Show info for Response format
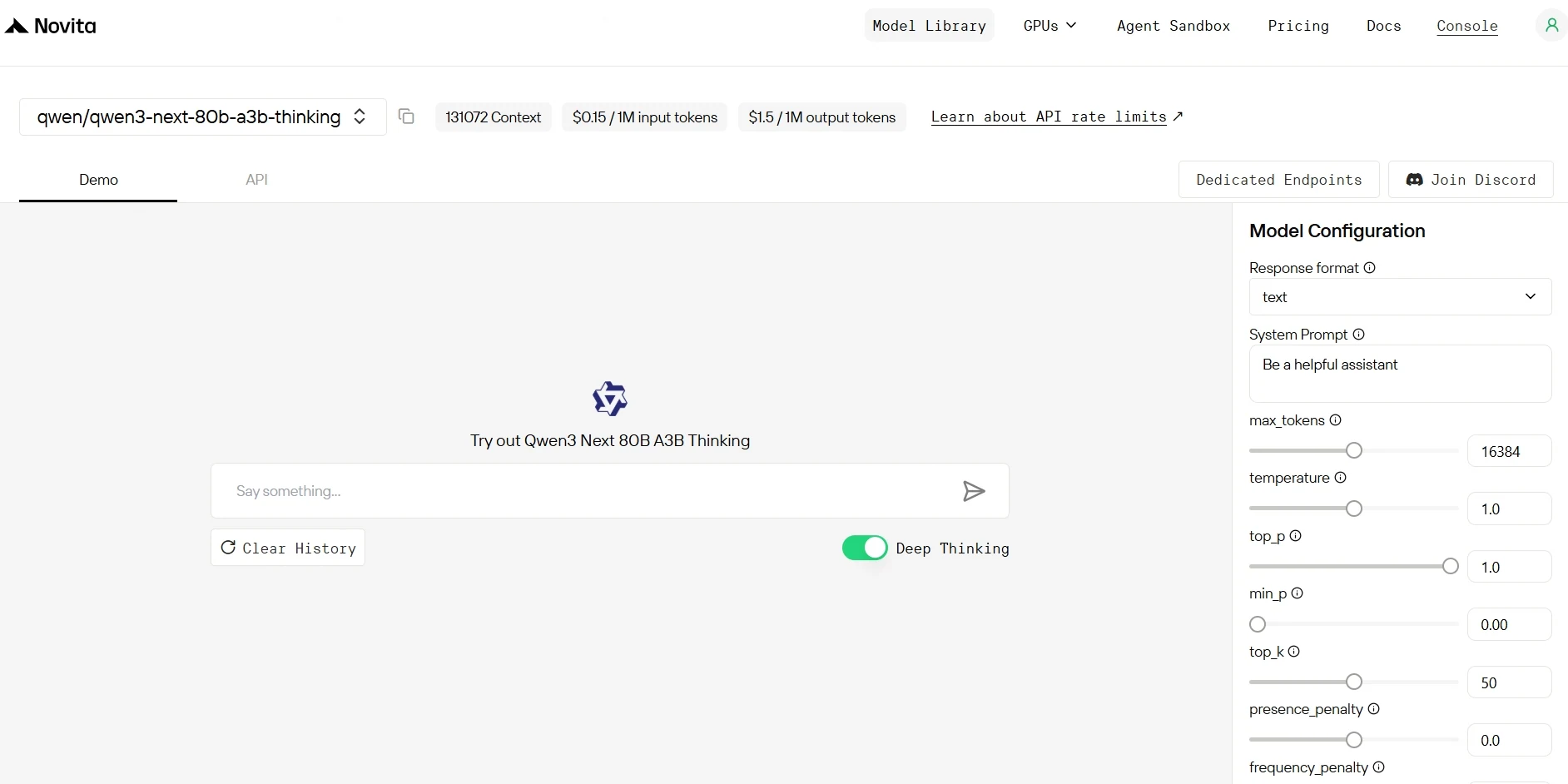This screenshot has width=1568, height=784. 1370,268
